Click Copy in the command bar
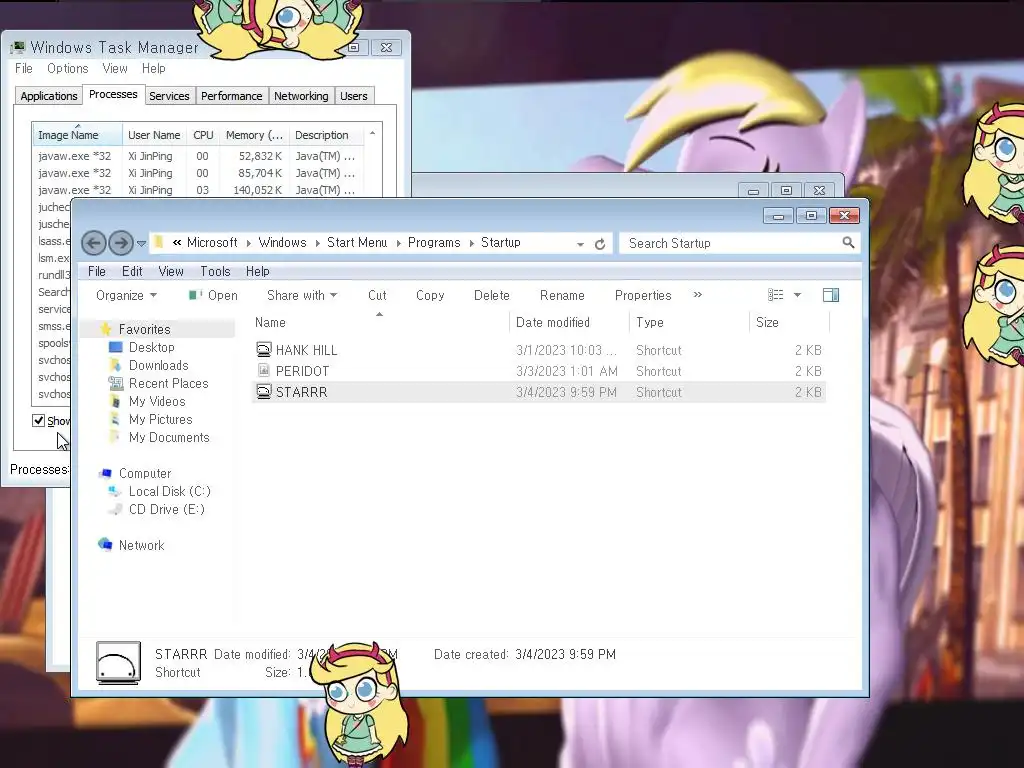 coord(430,295)
